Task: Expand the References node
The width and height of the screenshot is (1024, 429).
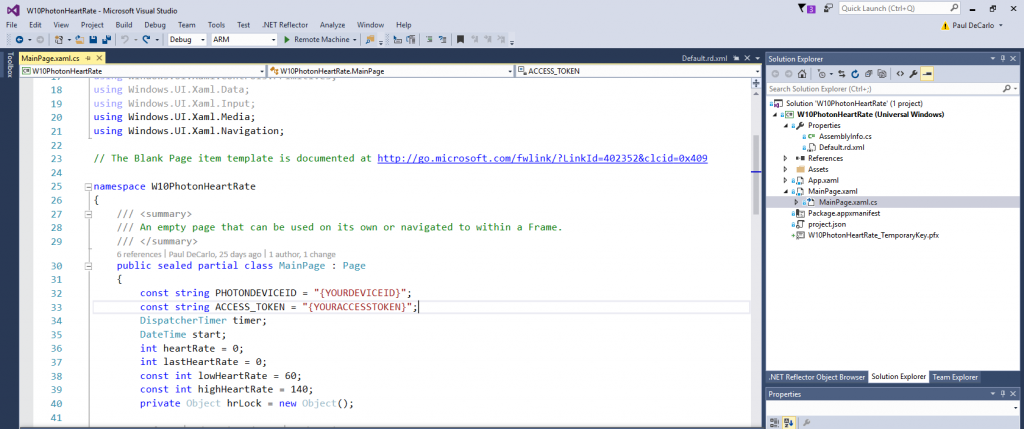Action: pyautogui.click(x=786, y=159)
